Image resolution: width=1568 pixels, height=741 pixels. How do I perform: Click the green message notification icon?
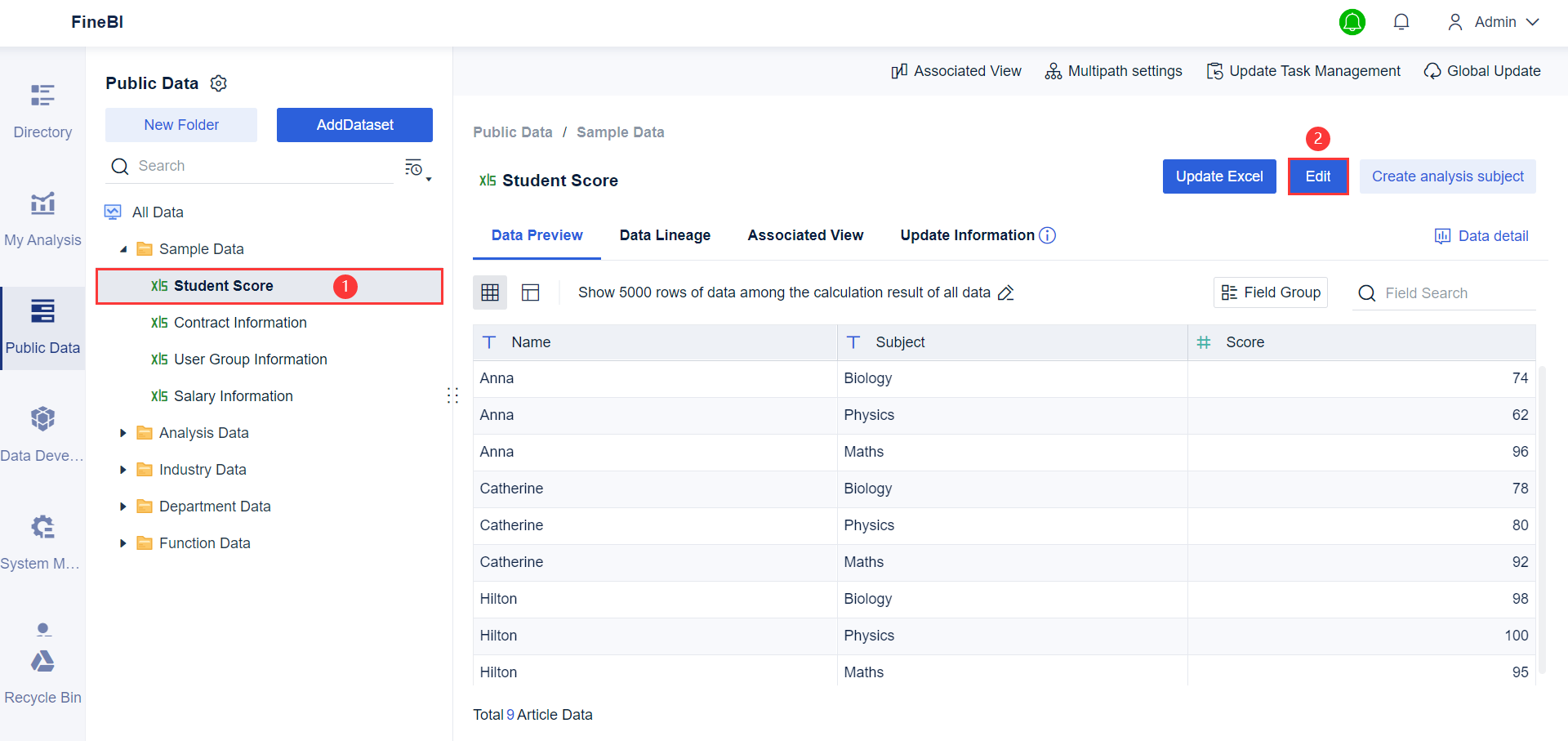(1352, 22)
